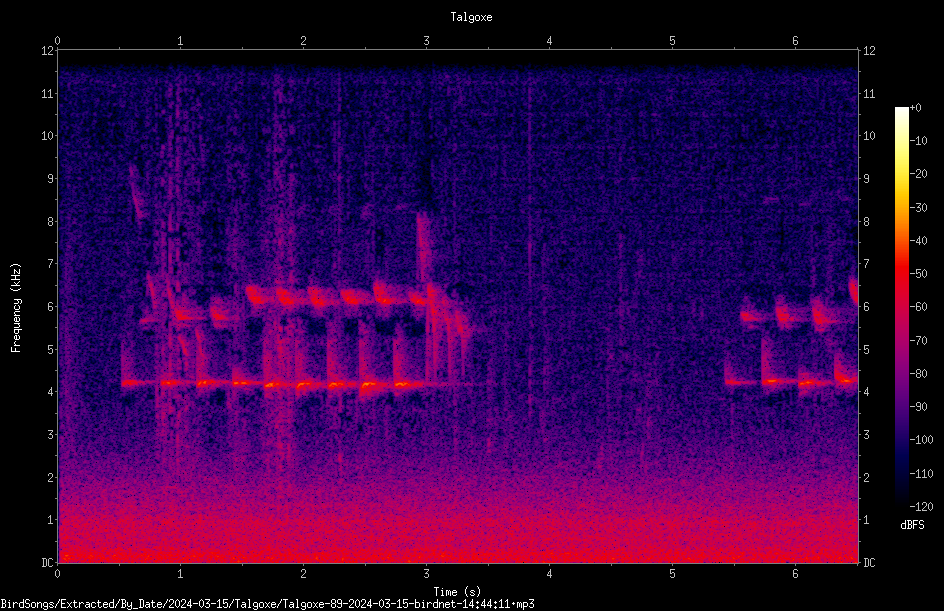Image resolution: width=944 pixels, height=611 pixels.
Task: Click the +0 label on color scale
Action: [915, 108]
